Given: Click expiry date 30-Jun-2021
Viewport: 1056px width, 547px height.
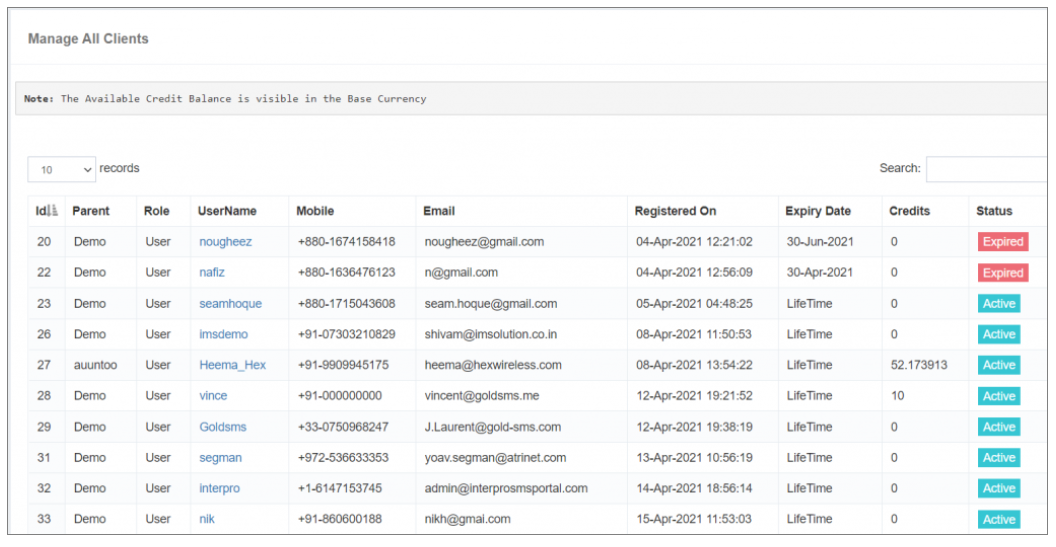Looking at the screenshot, I should 820,242.
